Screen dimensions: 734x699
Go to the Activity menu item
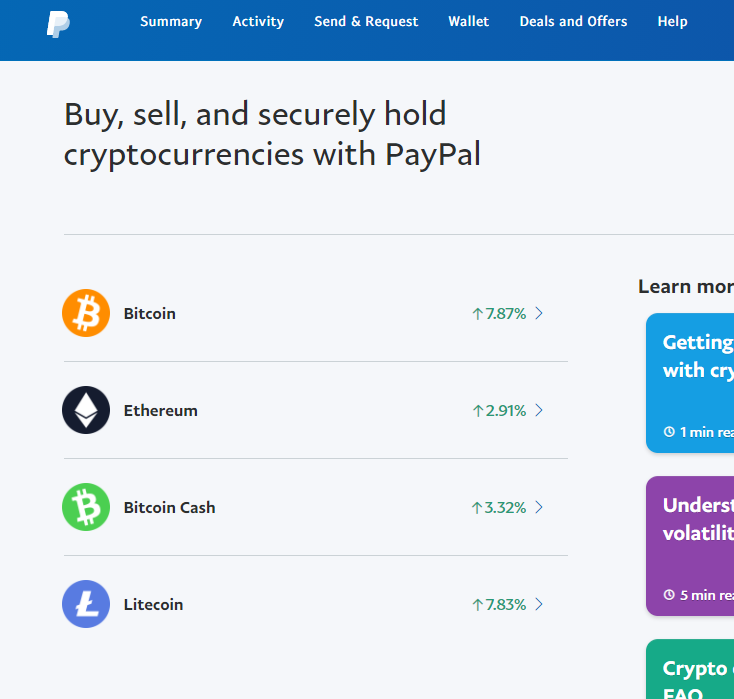(258, 22)
